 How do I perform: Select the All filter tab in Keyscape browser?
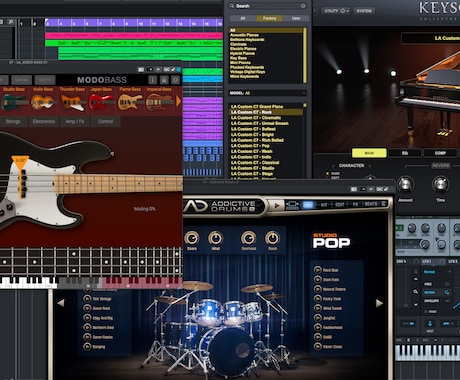[243, 18]
